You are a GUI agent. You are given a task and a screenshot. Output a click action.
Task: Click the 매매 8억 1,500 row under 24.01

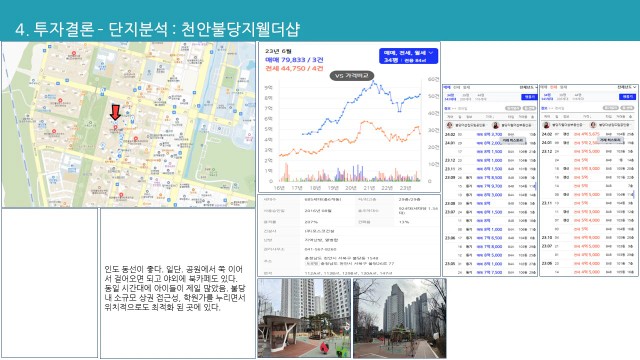489,151
